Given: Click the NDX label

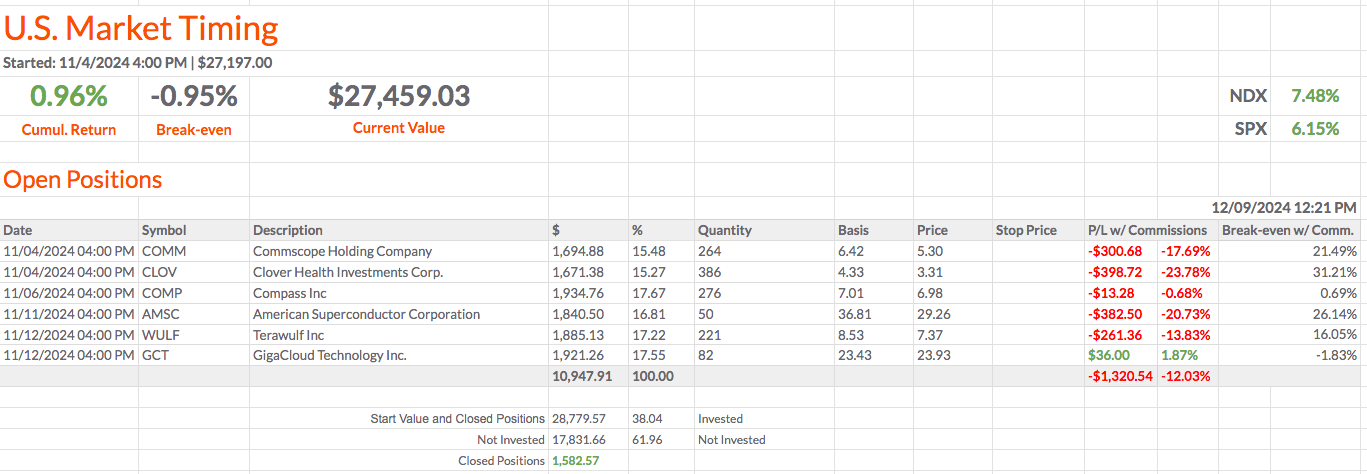Looking at the screenshot, I should 1248,96.
